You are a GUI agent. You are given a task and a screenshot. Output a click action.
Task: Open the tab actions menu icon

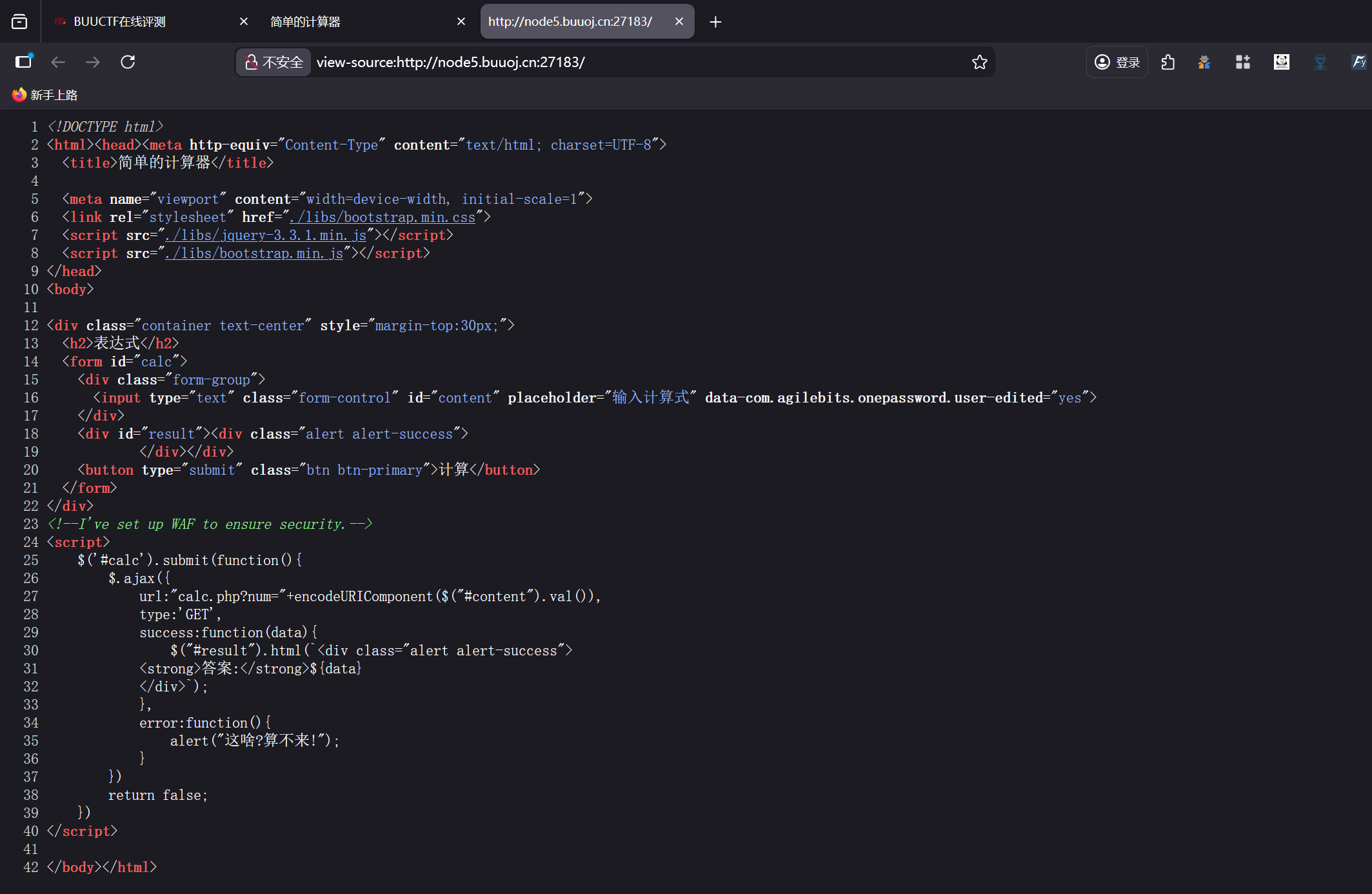[19, 22]
